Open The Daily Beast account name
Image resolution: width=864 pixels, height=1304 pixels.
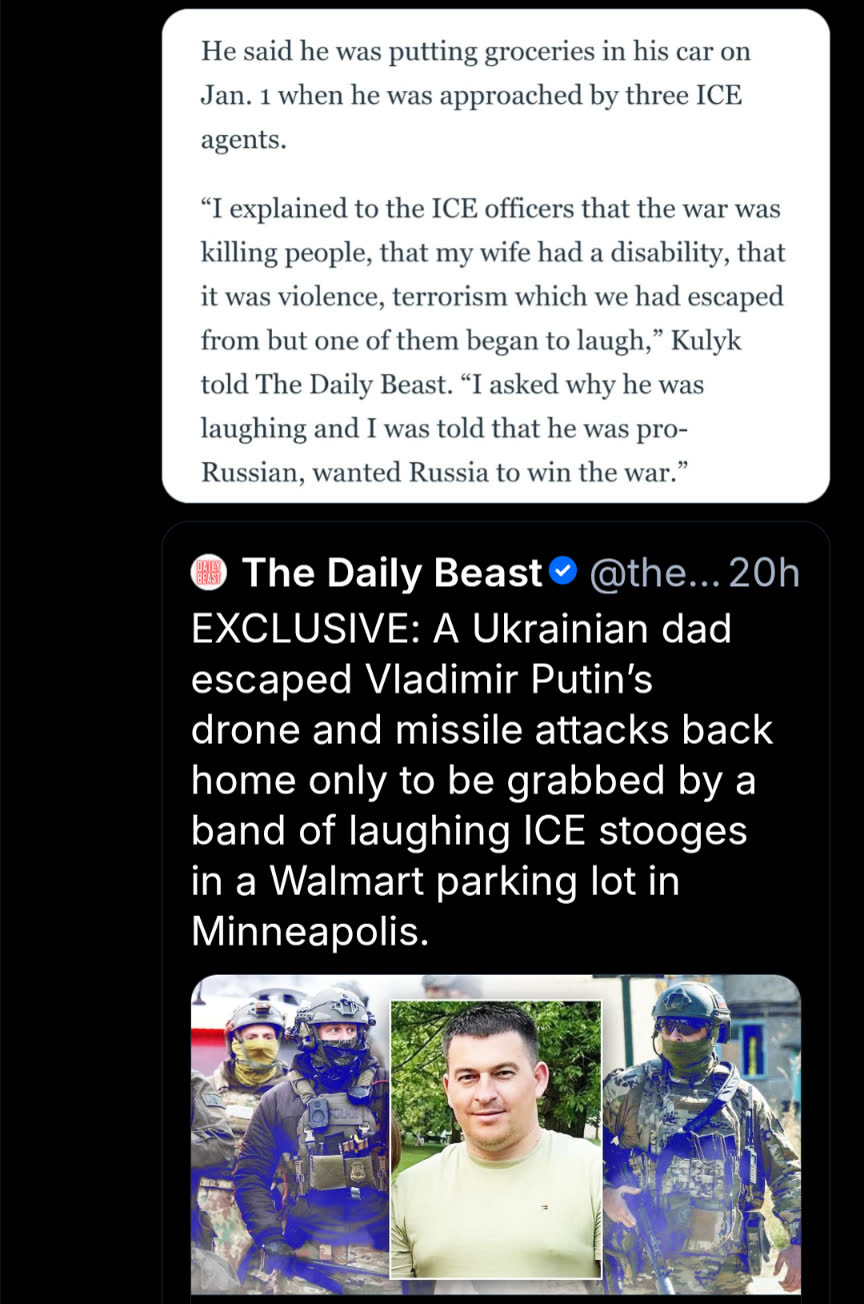391,573
